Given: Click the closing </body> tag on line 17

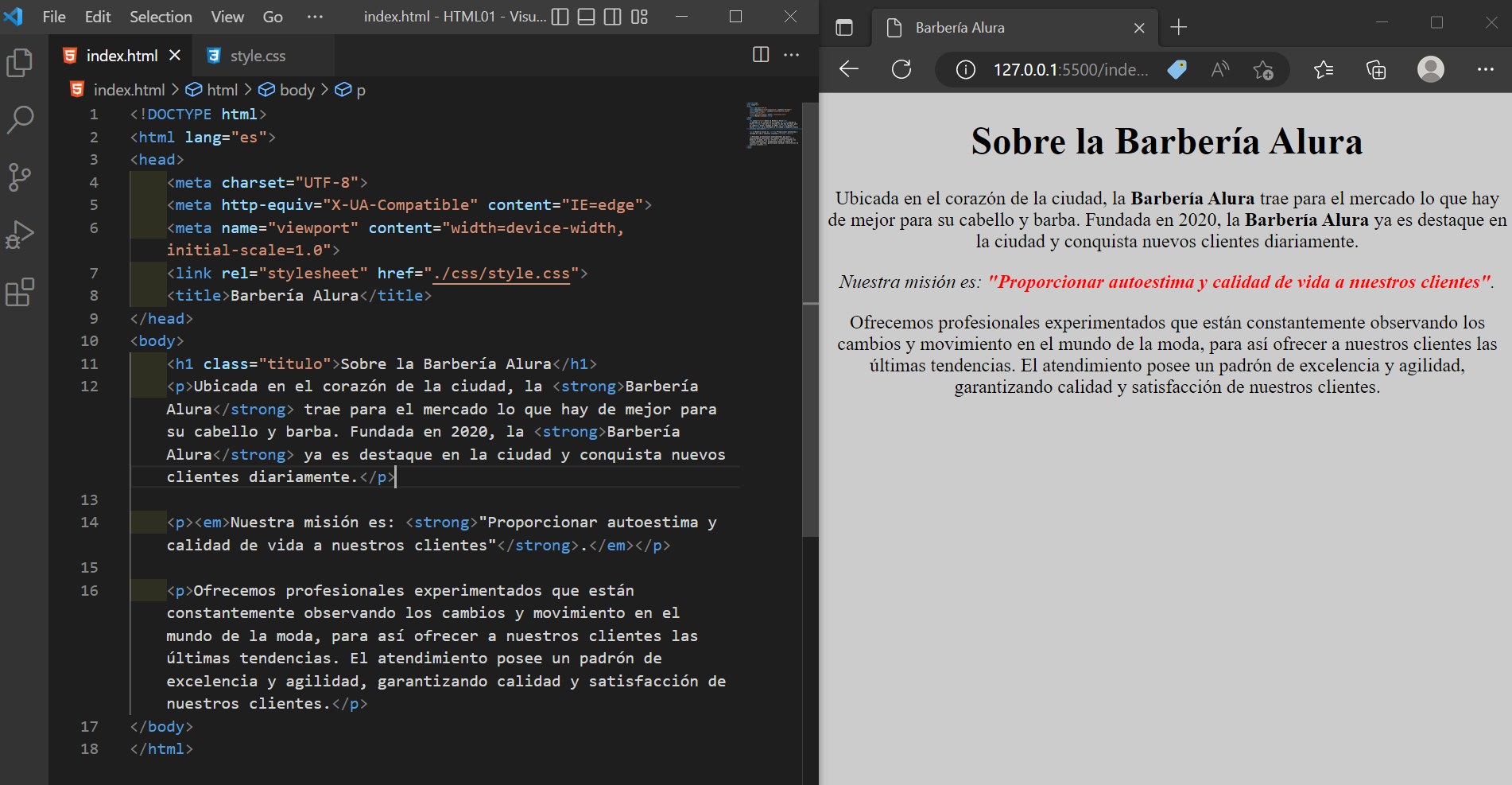Looking at the screenshot, I should (x=161, y=727).
